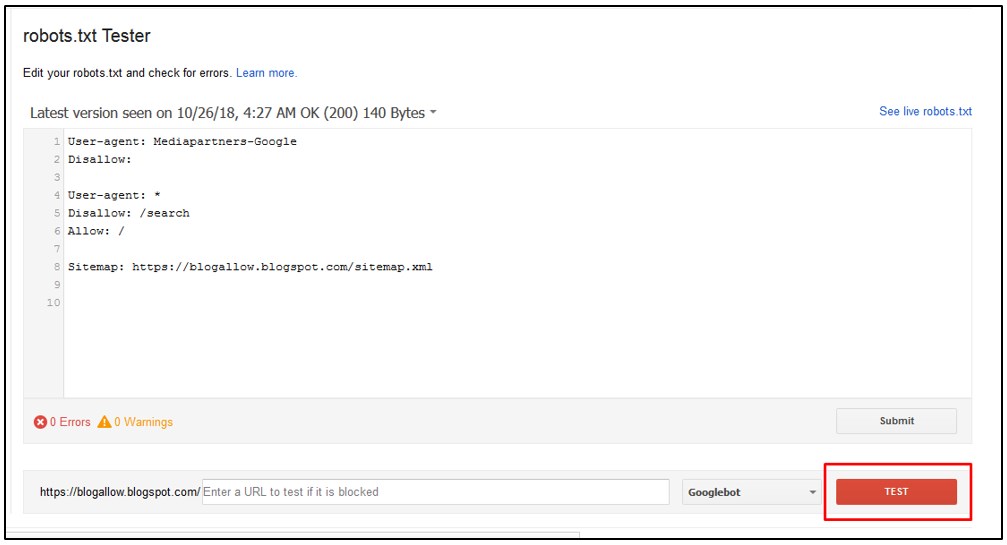Click the yellow warnings triangle icon
The image size is (1007, 545).
coord(104,422)
